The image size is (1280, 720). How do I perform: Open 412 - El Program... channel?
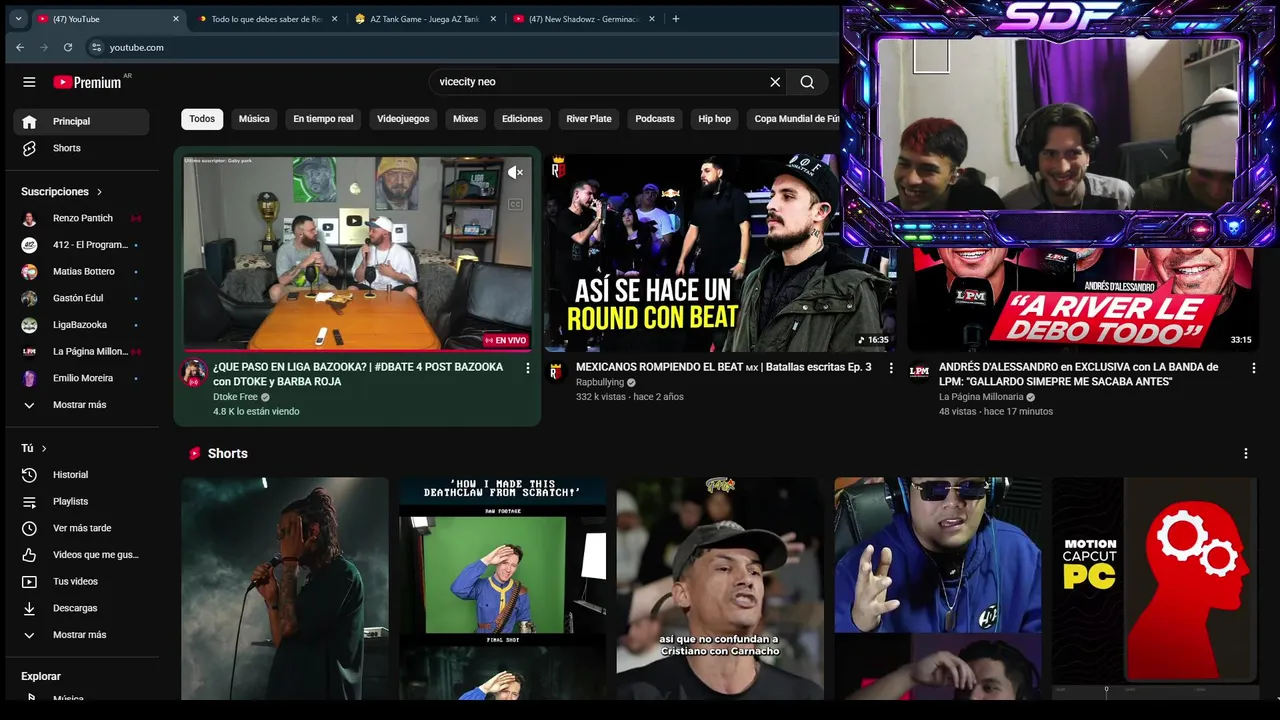point(81,245)
